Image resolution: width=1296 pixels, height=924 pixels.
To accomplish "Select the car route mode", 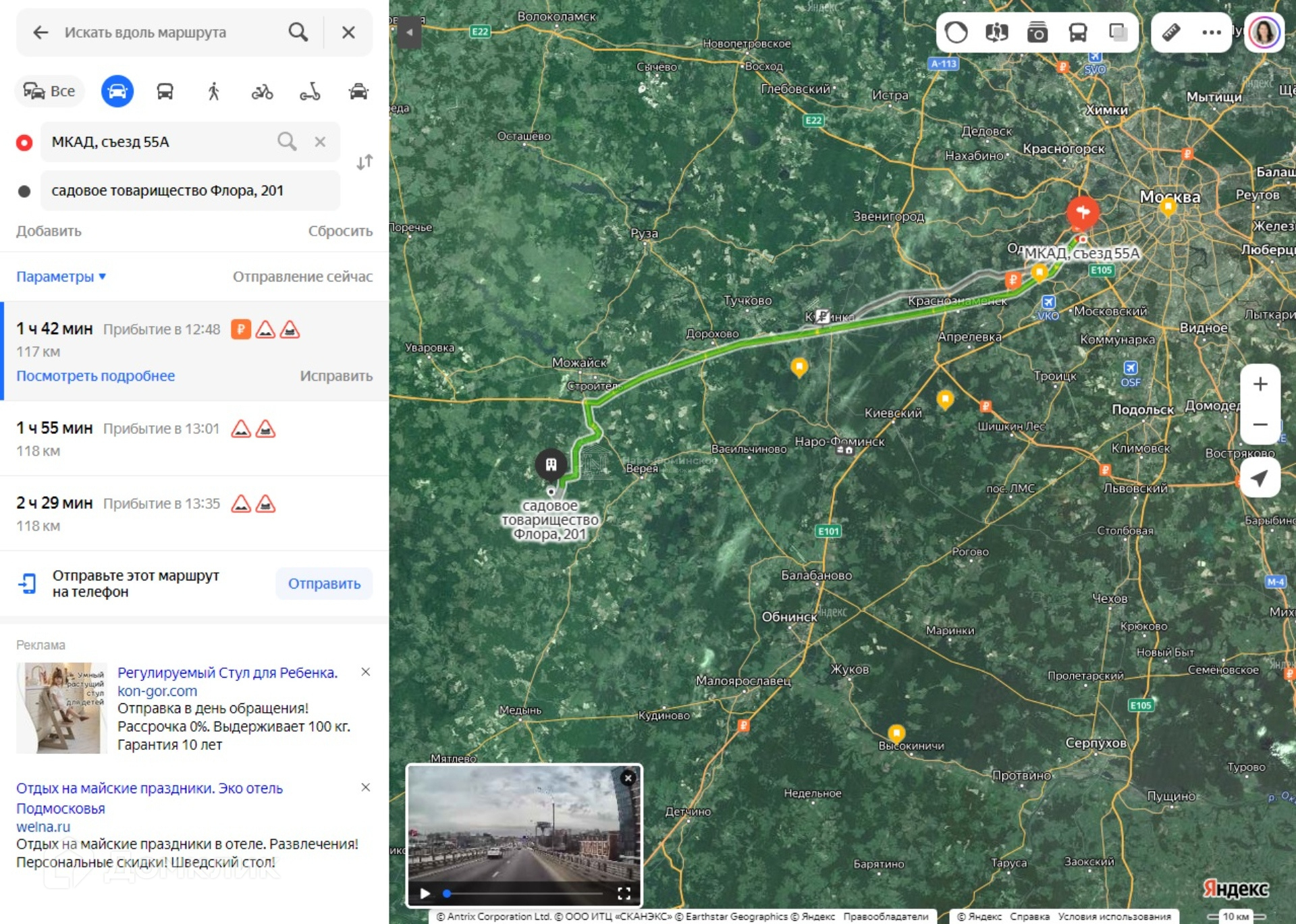I will (117, 91).
